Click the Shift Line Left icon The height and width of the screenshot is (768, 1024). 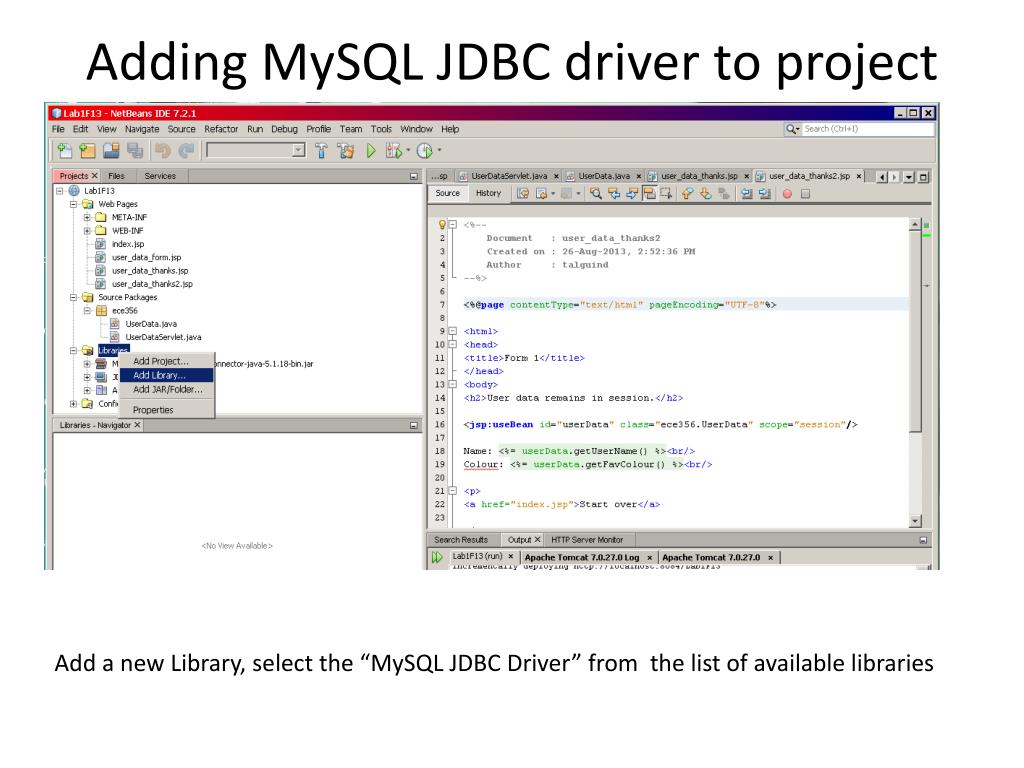(746, 193)
